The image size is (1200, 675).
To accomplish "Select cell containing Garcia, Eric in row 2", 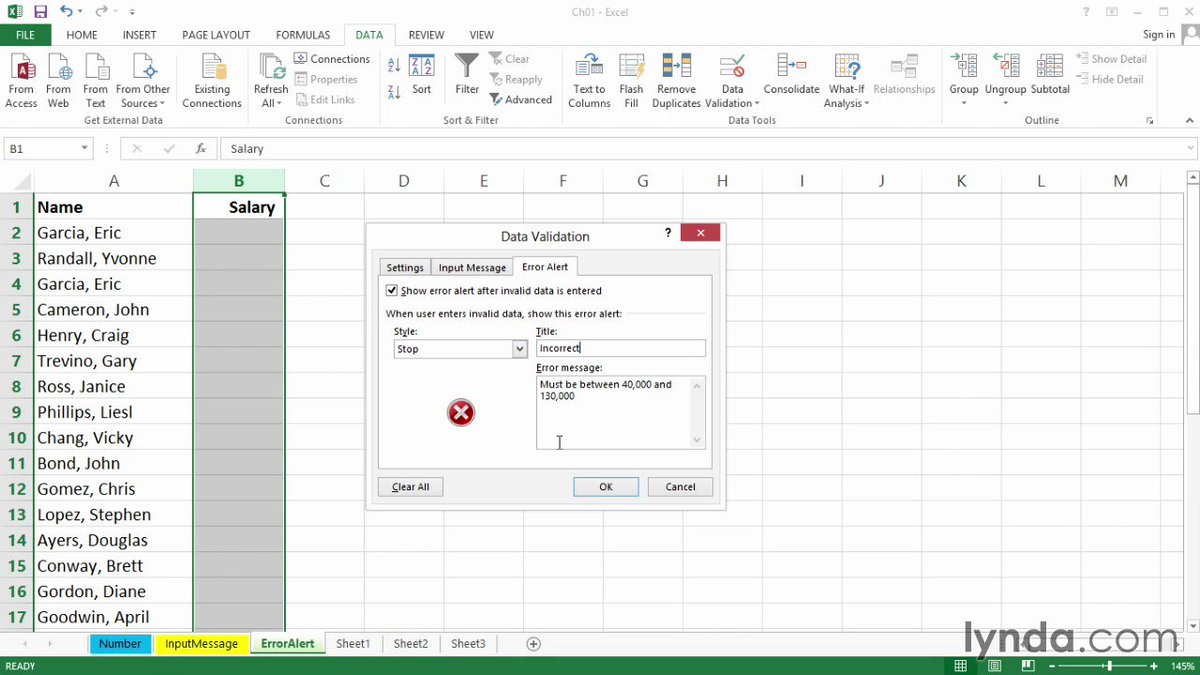I will tap(113, 233).
